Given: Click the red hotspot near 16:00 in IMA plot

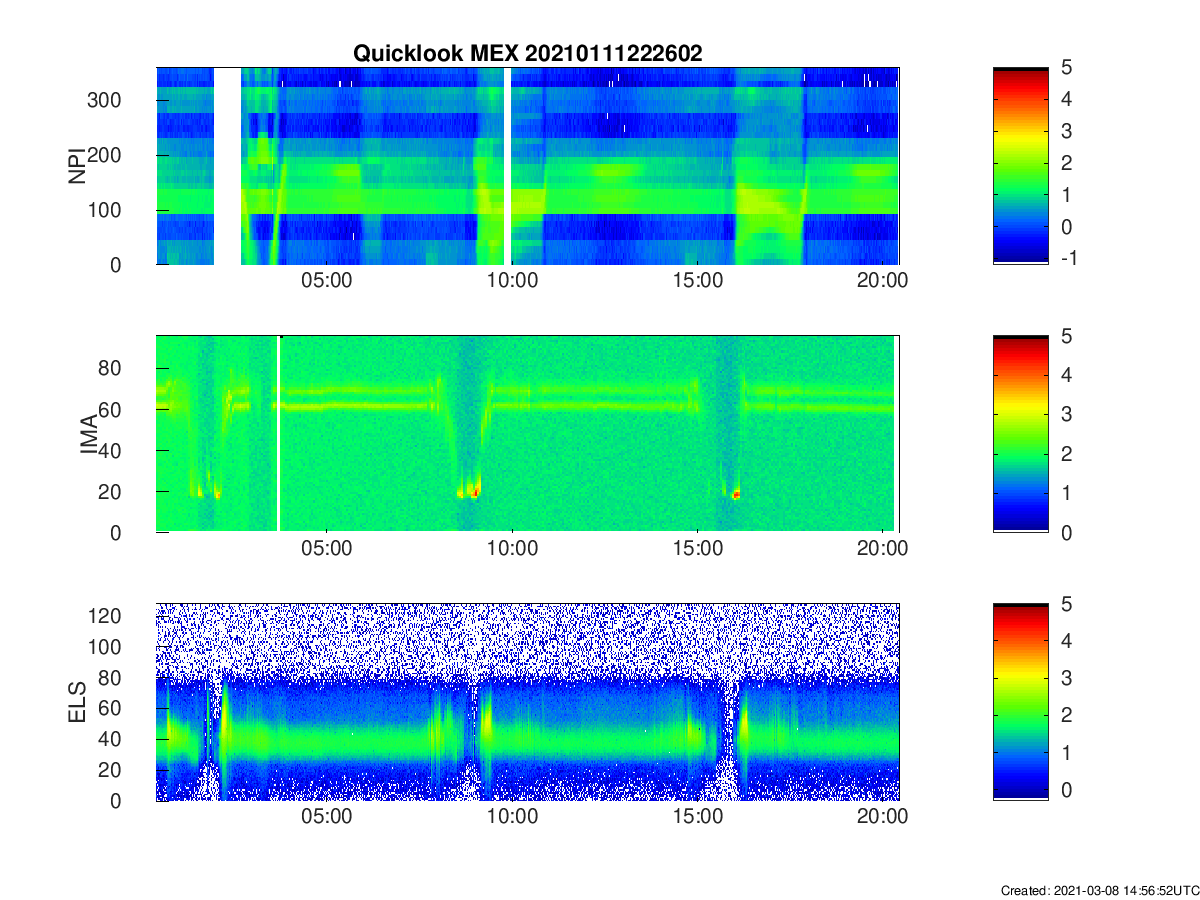Looking at the screenshot, I should pos(737,494).
